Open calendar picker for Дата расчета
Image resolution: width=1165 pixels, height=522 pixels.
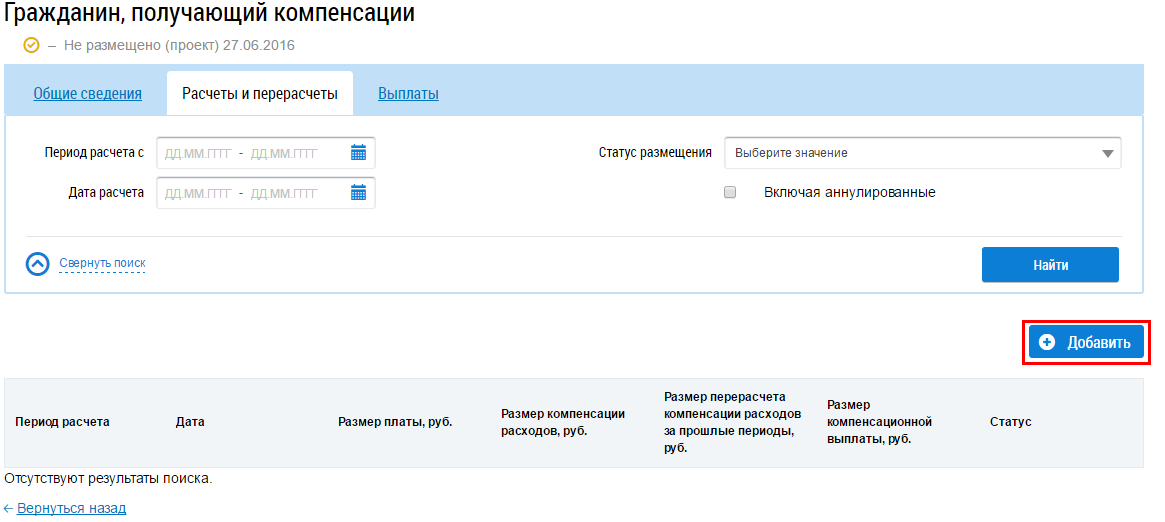click(359, 193)
